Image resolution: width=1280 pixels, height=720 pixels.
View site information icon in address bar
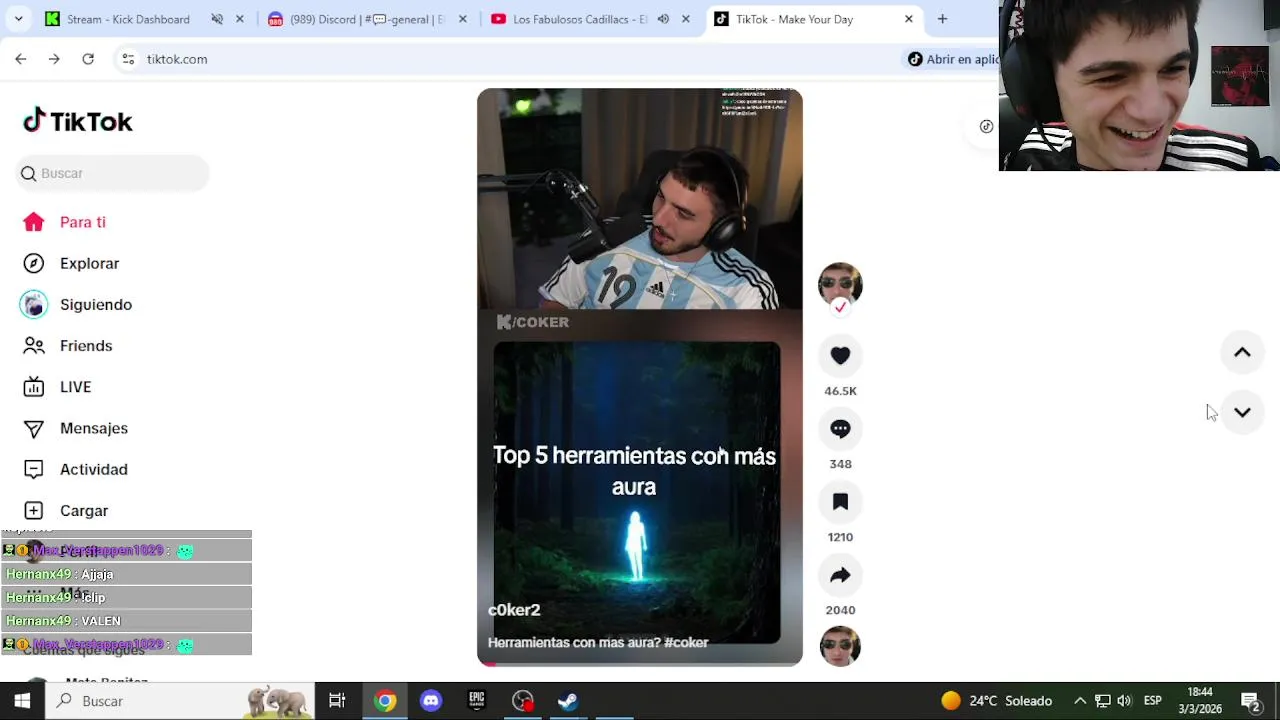point(128,59)
